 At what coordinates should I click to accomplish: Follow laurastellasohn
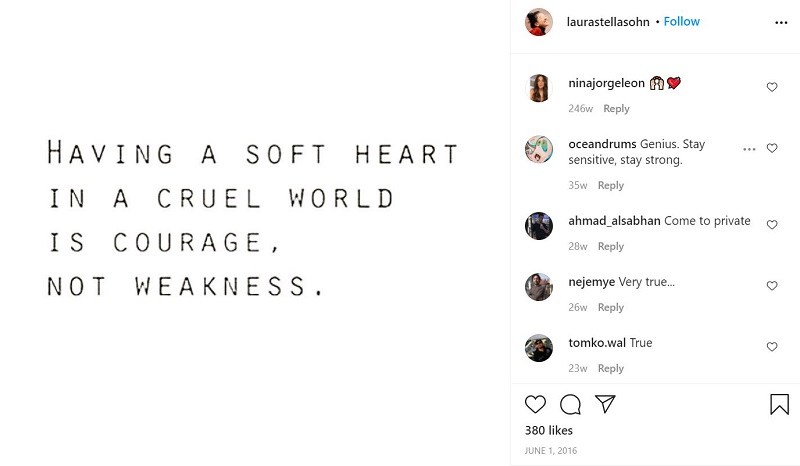point(681,22)
